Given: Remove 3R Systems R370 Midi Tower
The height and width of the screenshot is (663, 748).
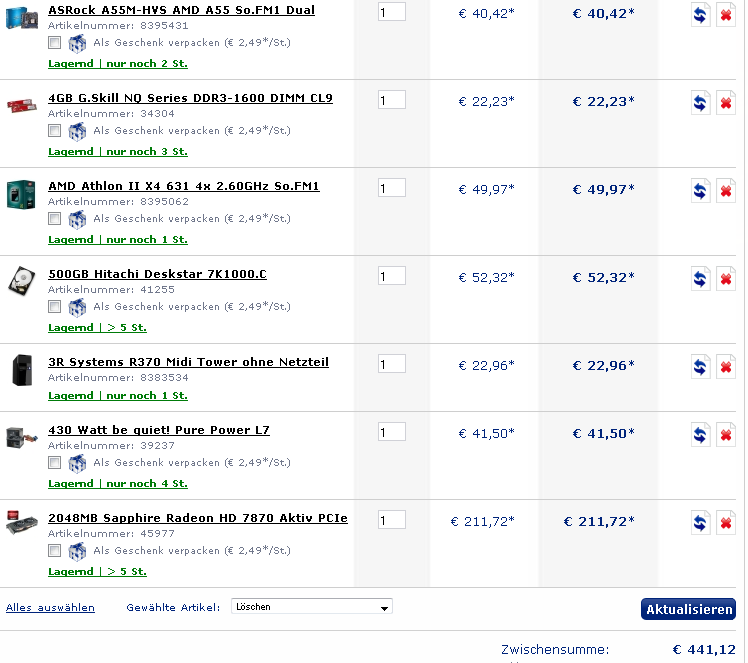Looking at the screenshot, I should coord(726,367).
